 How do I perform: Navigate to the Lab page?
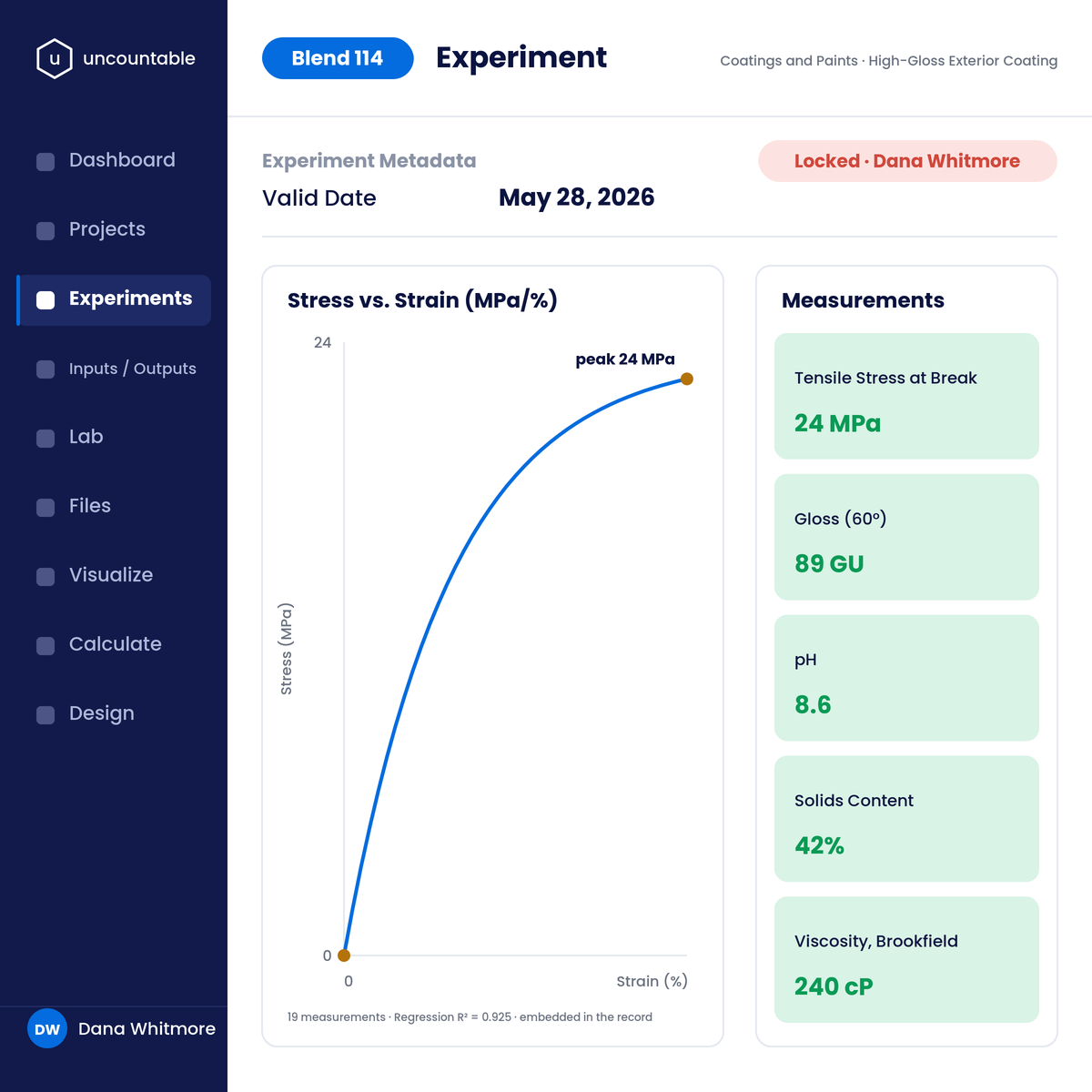click(114, 437)
